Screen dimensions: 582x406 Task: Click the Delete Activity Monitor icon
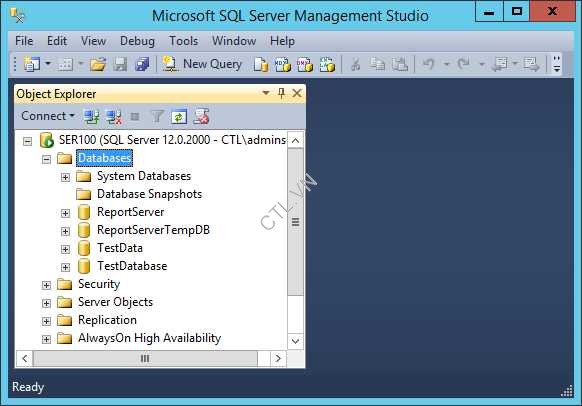(x=202, y=117)
